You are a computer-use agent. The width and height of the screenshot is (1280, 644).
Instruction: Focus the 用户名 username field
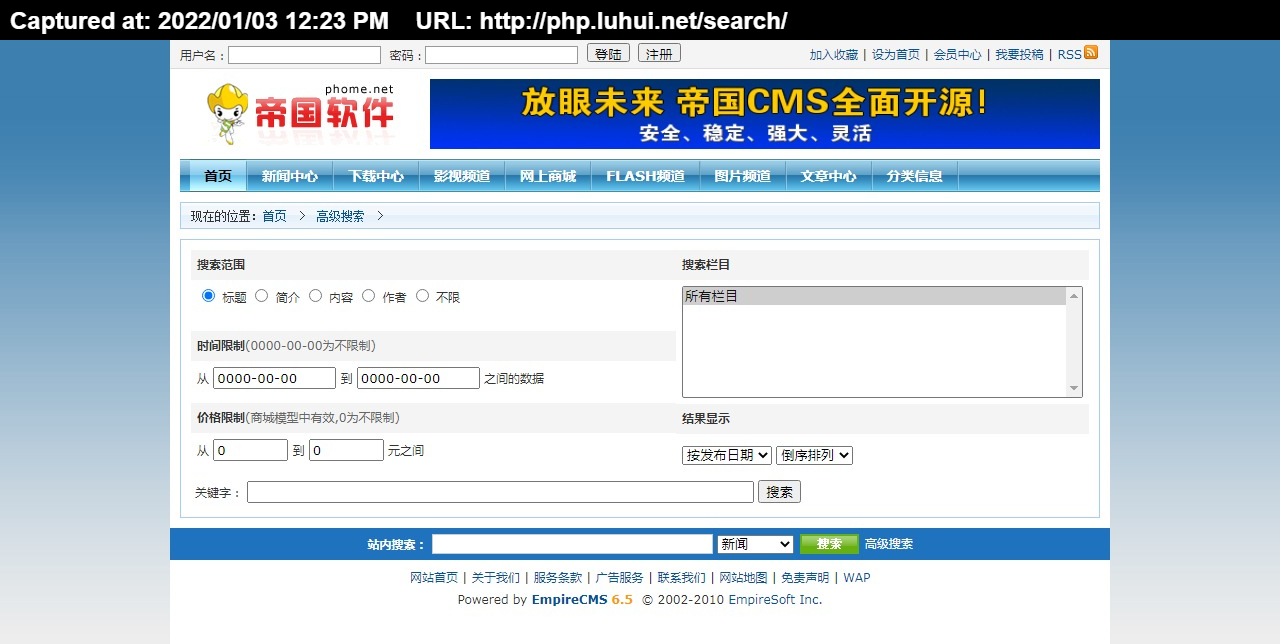tap(304, 55)
